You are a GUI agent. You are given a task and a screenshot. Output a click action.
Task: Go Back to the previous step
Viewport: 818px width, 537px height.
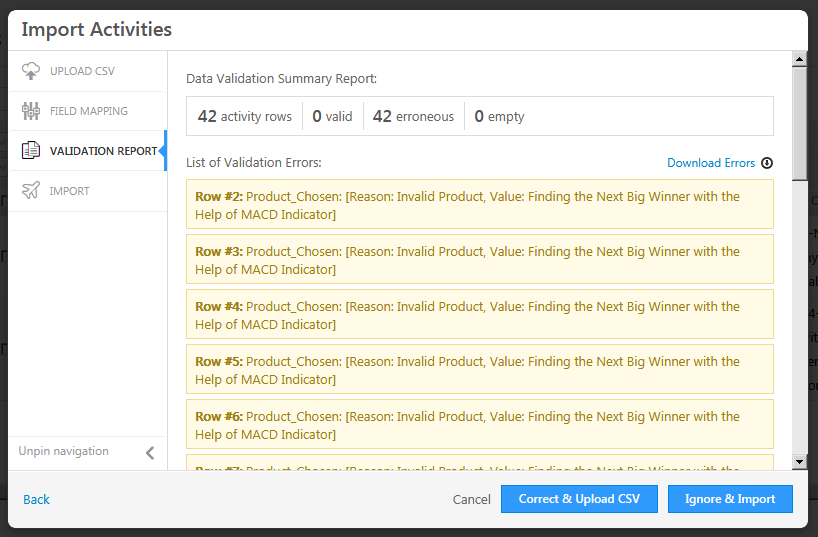click(37, 499)
